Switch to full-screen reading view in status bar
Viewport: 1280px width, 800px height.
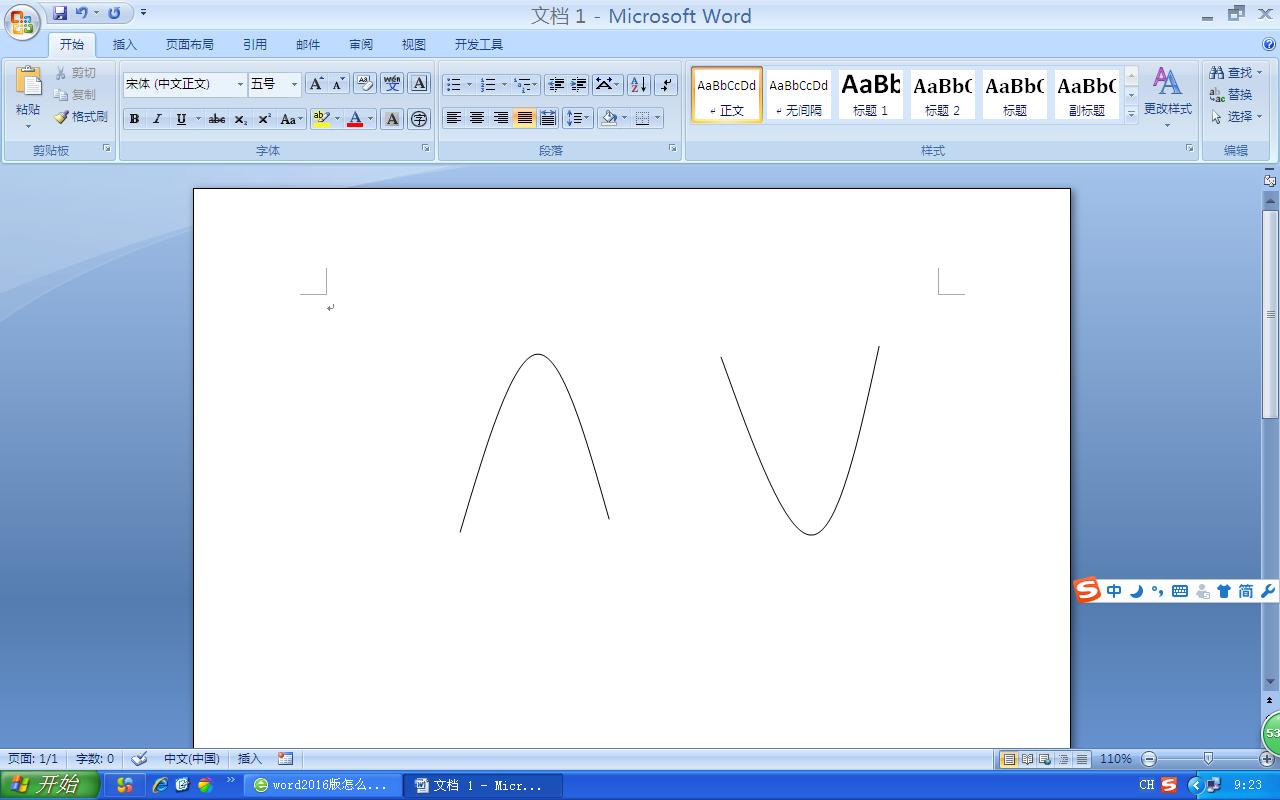coord(1027,759)
